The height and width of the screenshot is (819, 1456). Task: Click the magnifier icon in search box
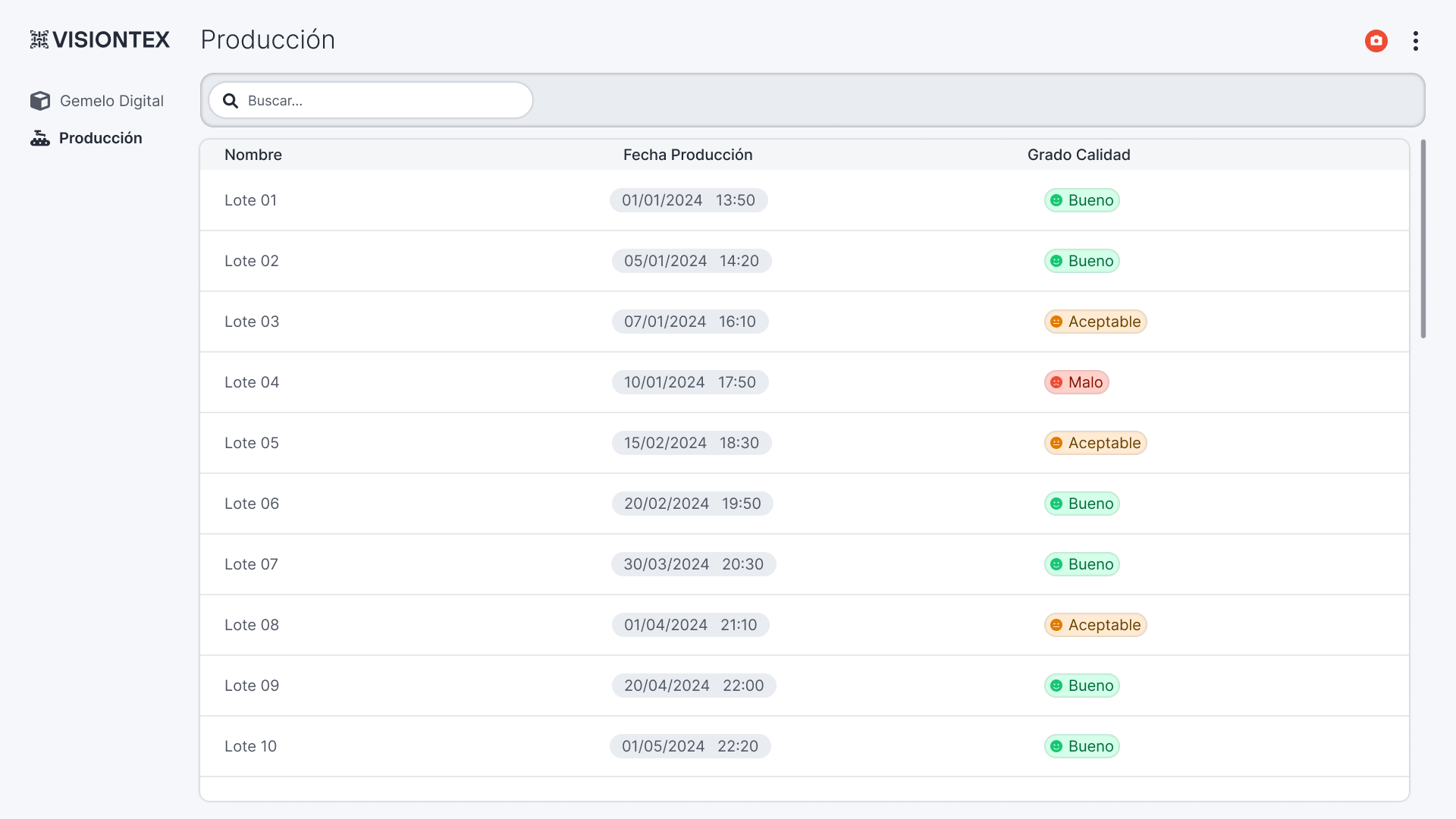coord(231,101)
